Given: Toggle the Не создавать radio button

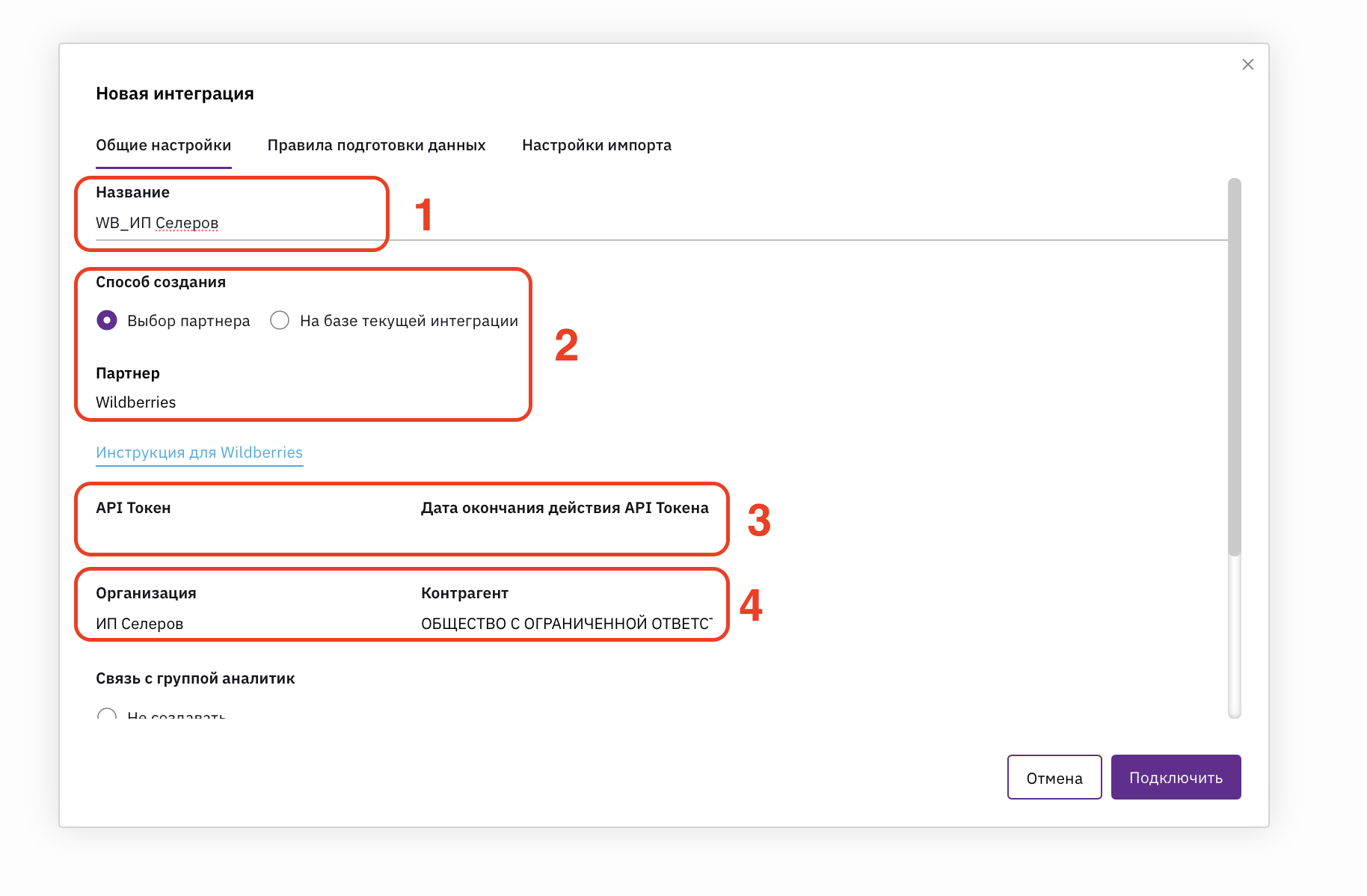Looking at the screenshot, I should pos(107,714).
